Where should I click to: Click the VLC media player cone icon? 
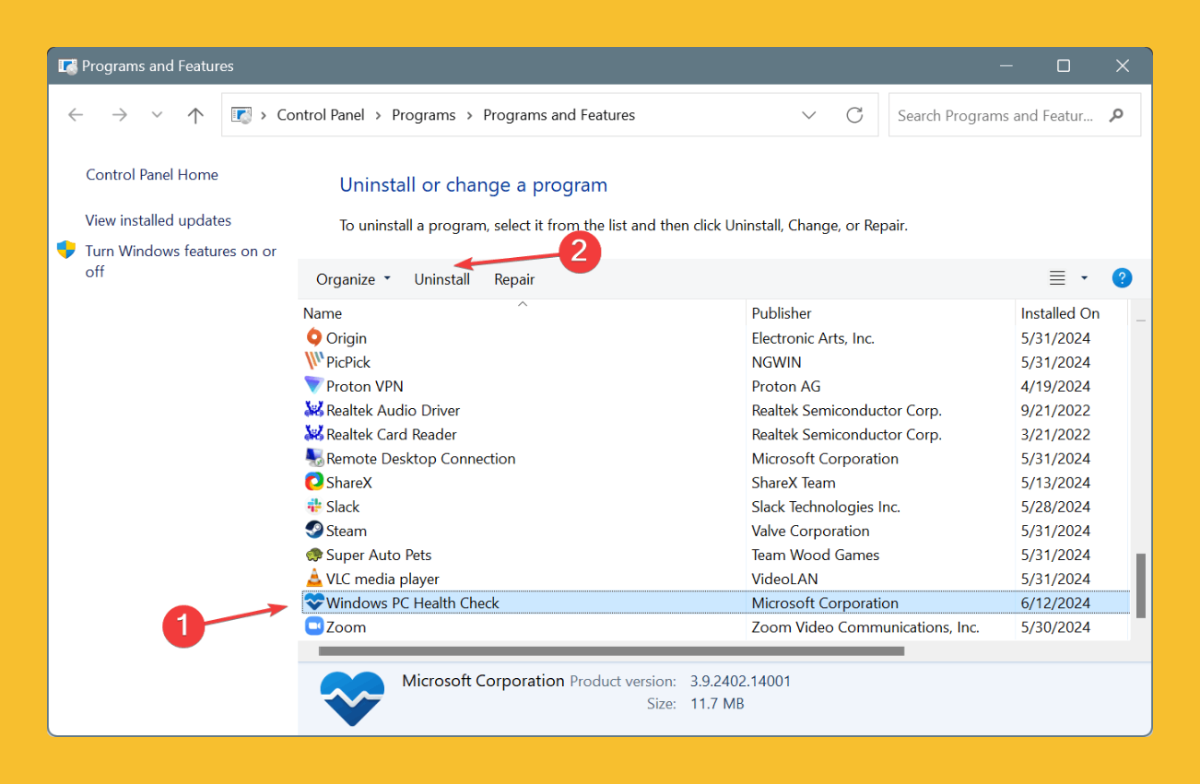[x=314, y=579]
